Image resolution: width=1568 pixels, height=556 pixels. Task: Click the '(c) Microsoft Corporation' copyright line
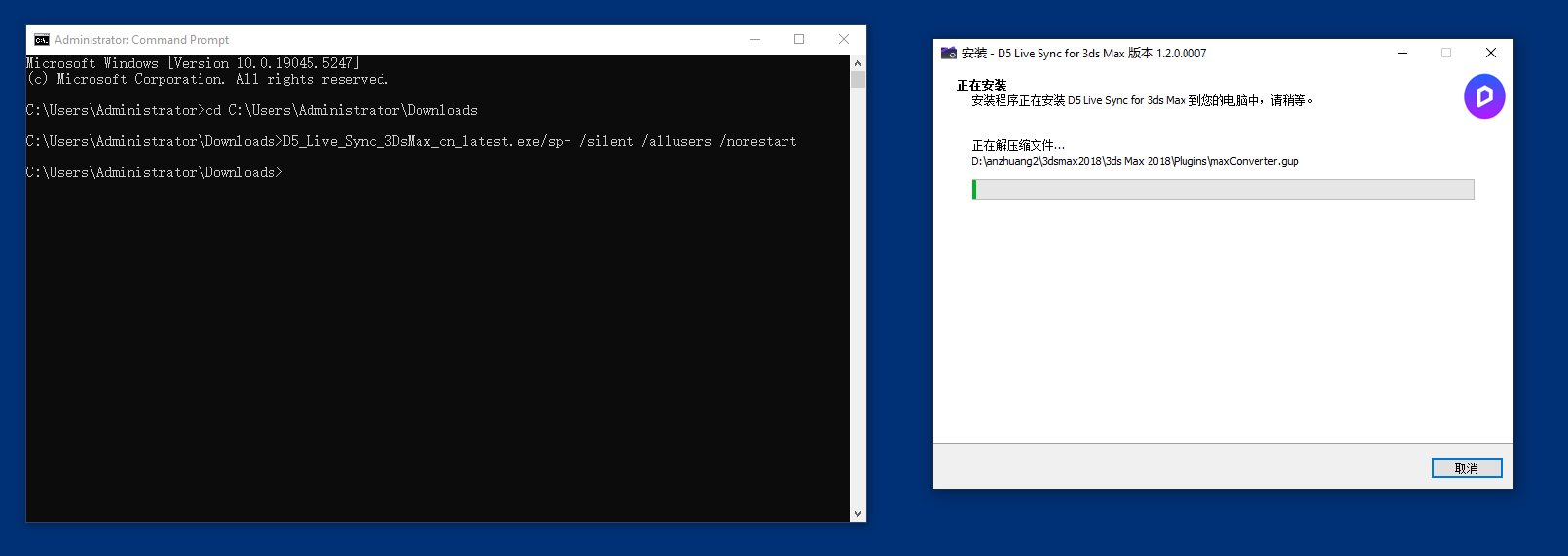point(207,80)
